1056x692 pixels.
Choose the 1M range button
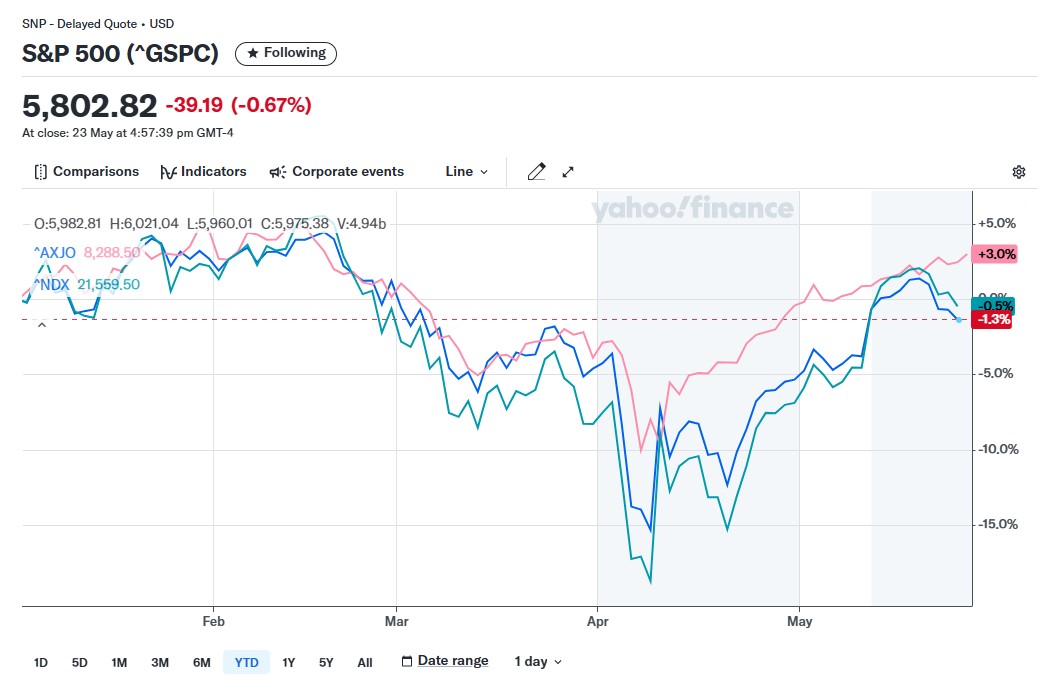tap(119, 662)
